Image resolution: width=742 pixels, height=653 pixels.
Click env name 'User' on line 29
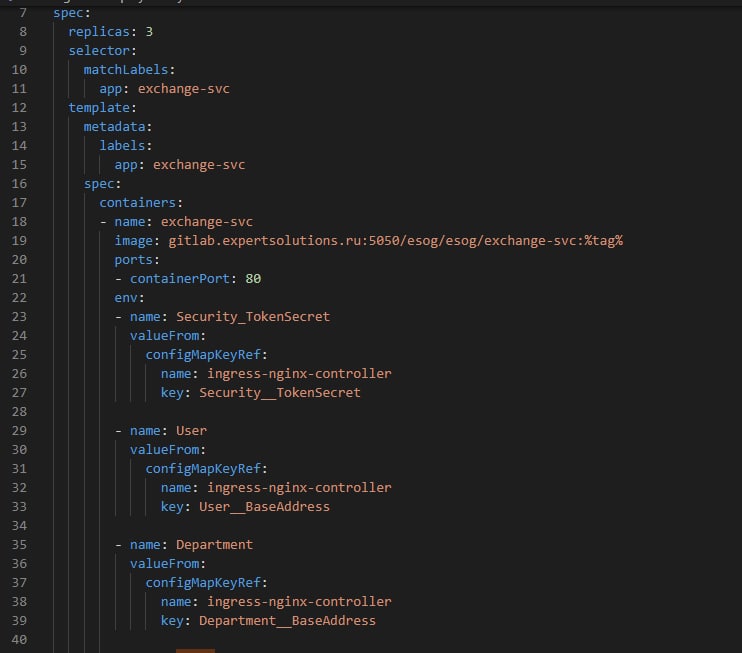[191, 431]
